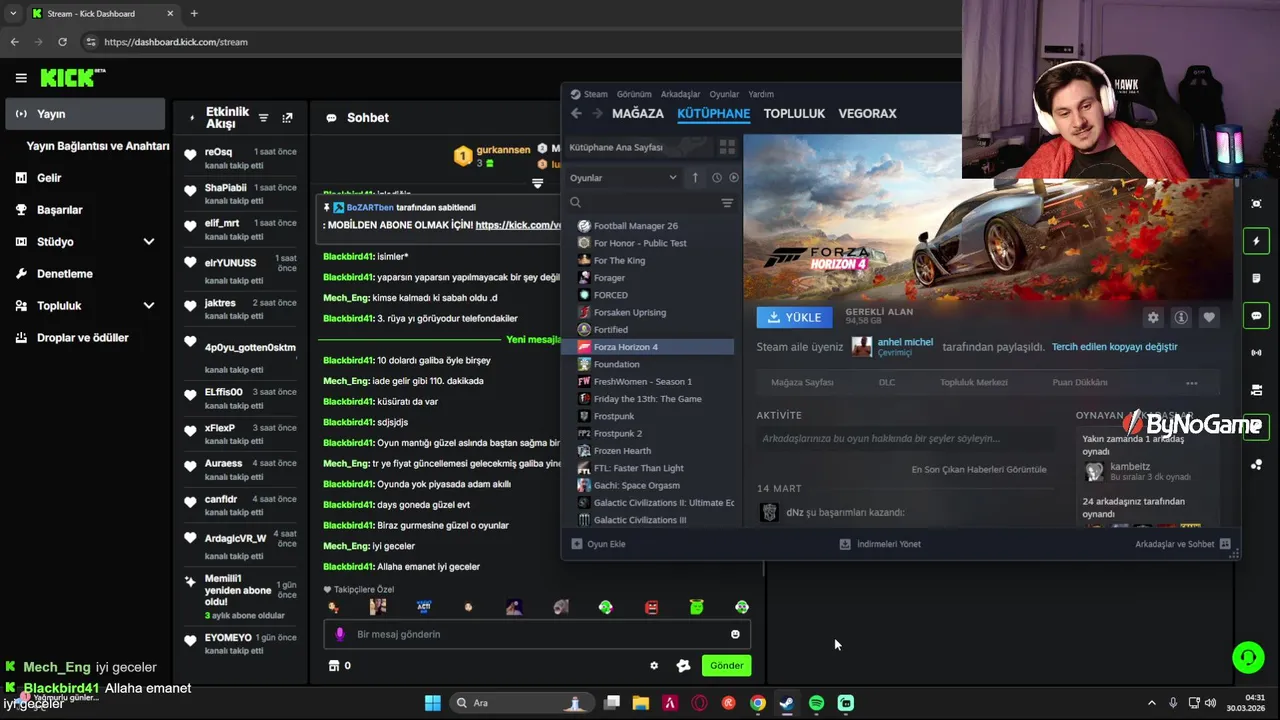The height and width of the screenshot is (720, 1280).
Task: Add Forza Horizon 4 to favorites
Action: coord(1209,317)
